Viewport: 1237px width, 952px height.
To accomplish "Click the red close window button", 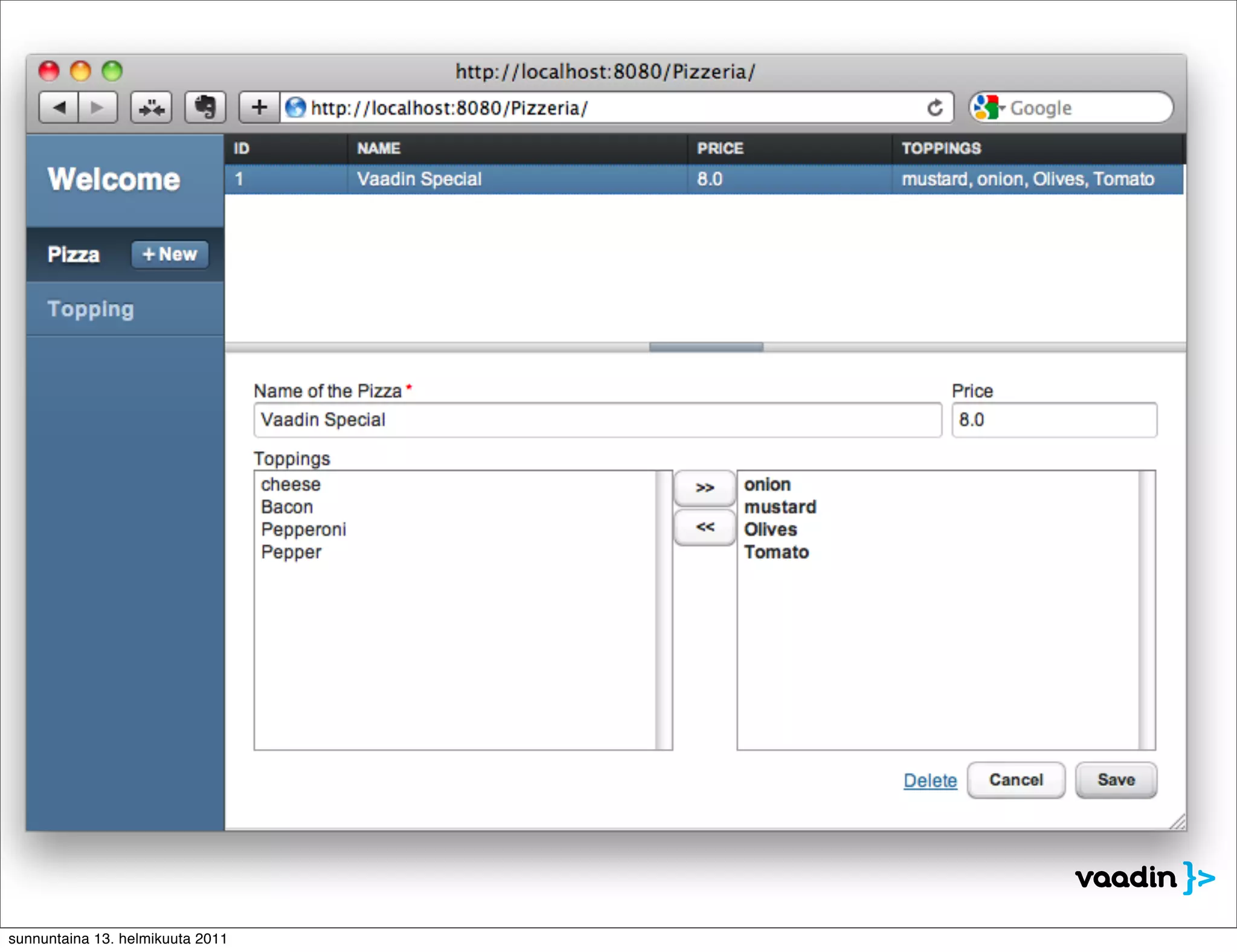I will [49, 71].
